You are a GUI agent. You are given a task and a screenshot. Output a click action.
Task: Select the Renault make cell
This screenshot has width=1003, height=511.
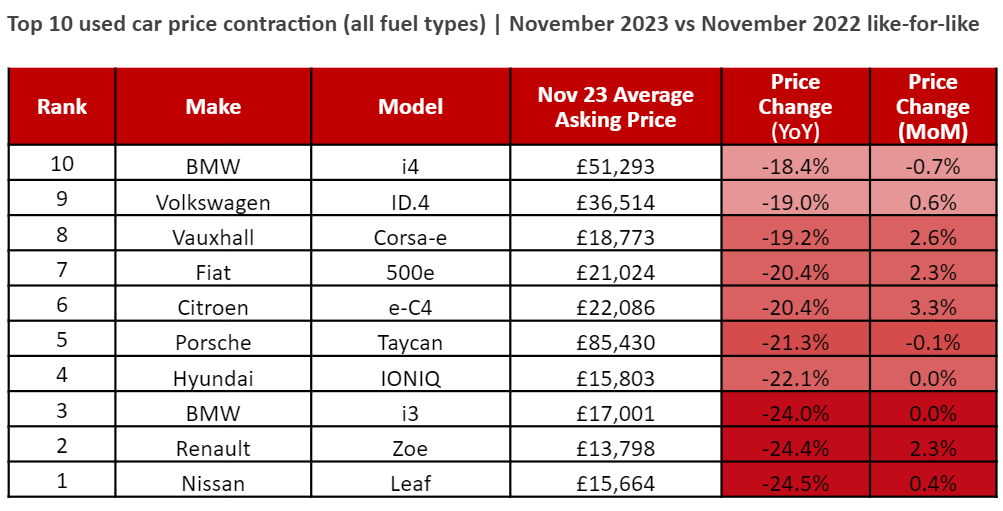[x=213, y=449]
